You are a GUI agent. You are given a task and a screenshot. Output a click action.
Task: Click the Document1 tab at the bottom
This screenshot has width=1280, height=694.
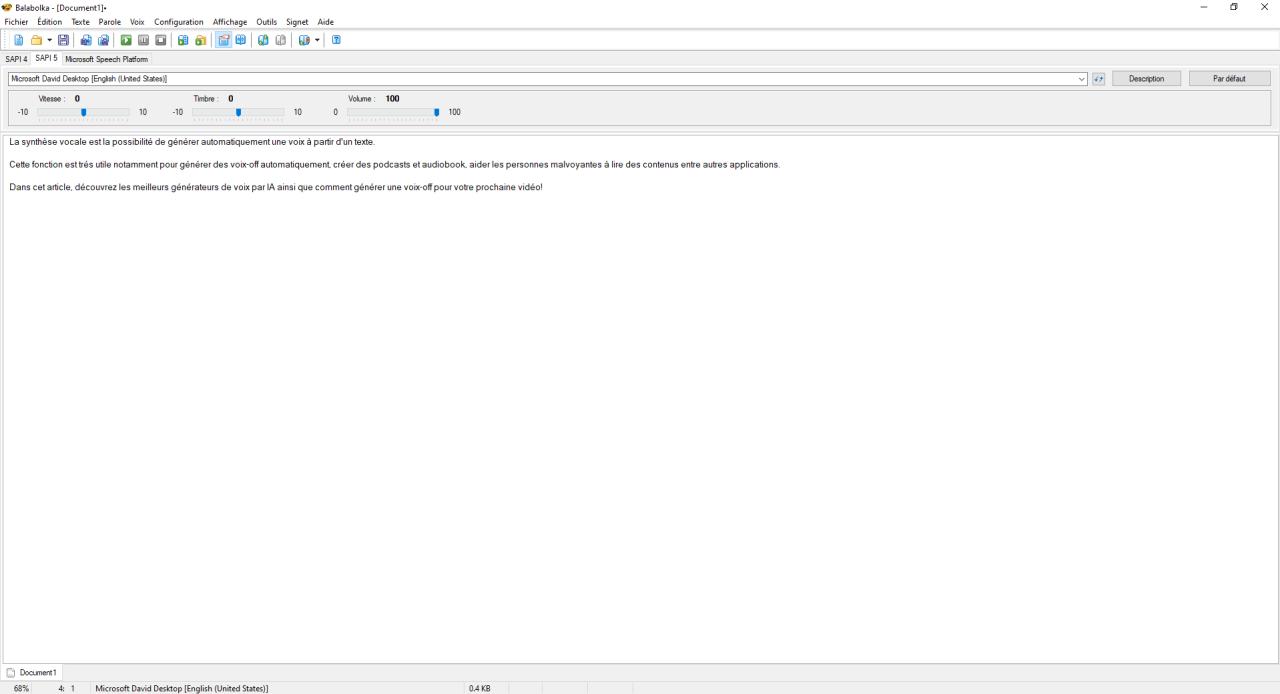(x=32, y=672)
